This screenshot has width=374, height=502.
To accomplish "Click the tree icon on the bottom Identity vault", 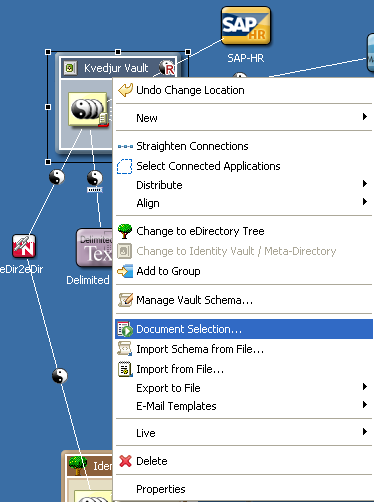I will click(x=77, y=465).
